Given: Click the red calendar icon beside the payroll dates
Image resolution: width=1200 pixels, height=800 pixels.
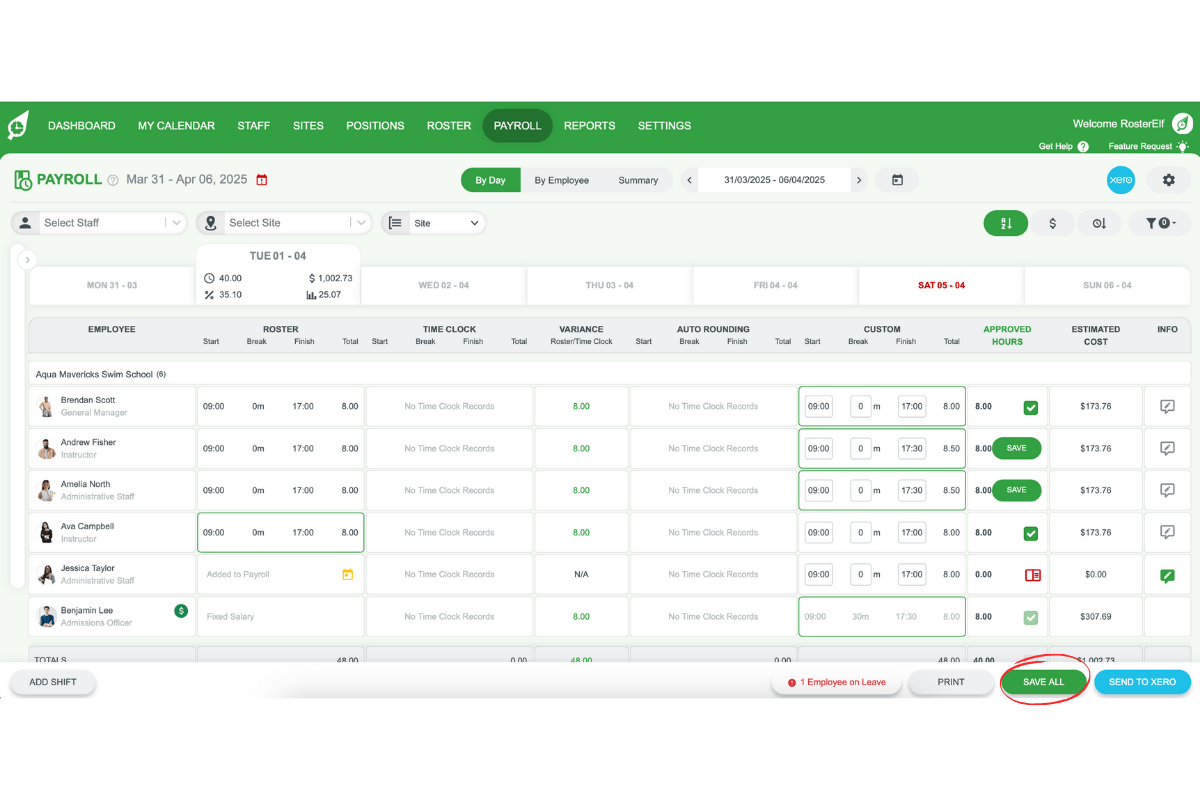Looking at the screenshot, I should pos(262,181).
